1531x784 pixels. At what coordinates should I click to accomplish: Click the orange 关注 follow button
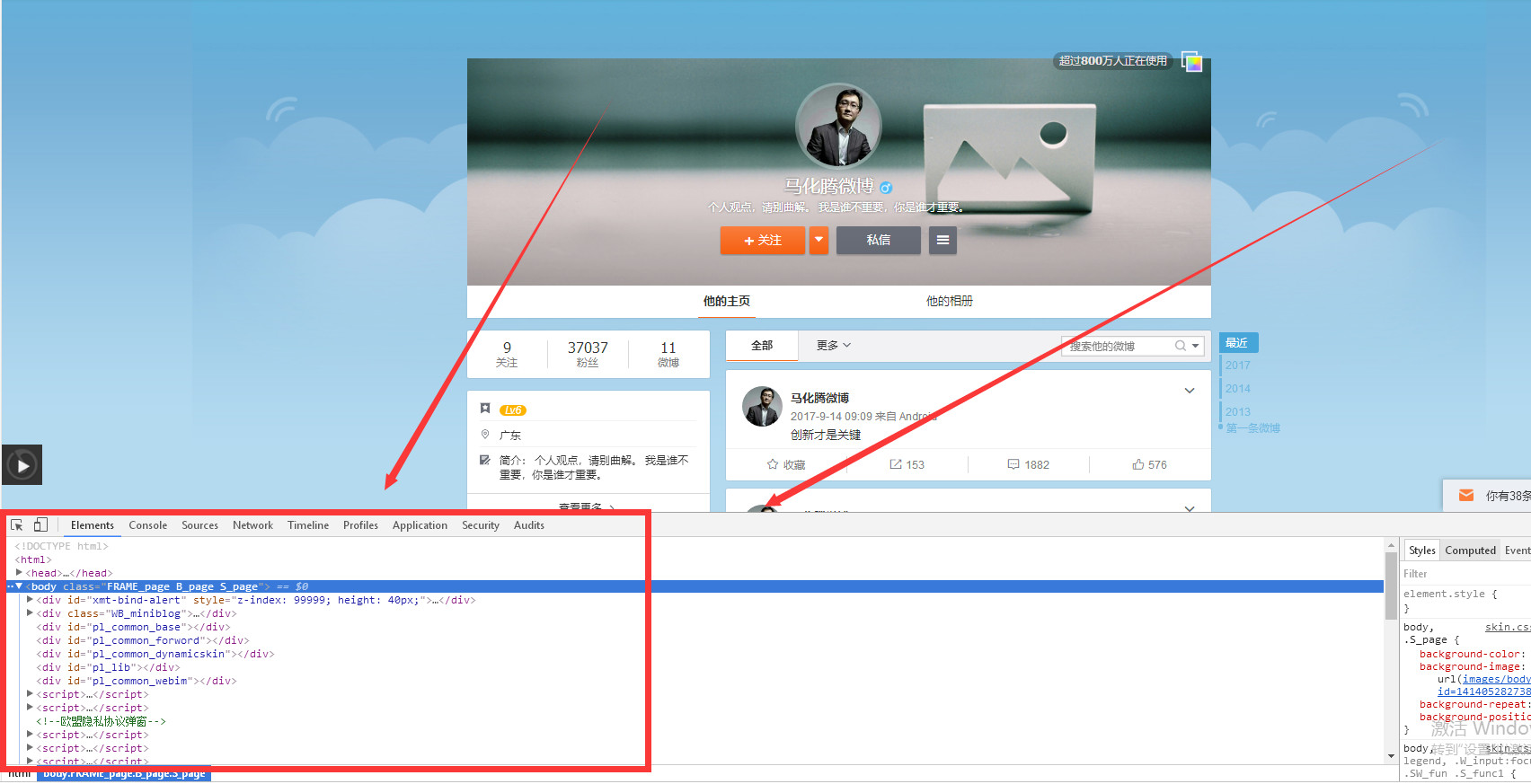pos(762,241)
